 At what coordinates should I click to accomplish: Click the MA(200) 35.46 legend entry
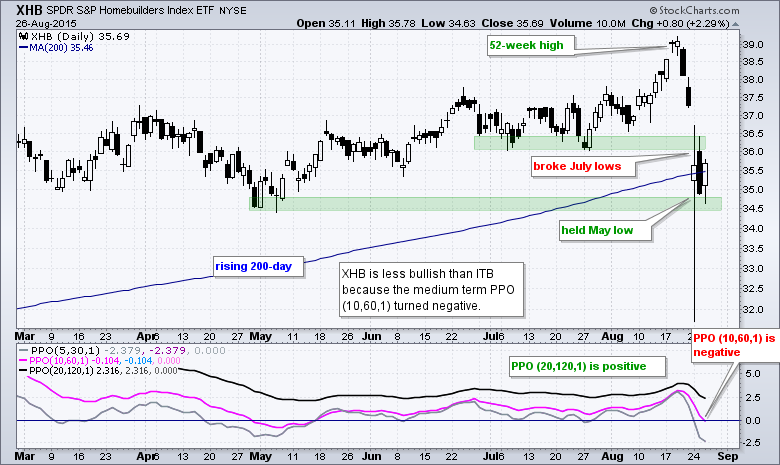click(56, 48)
